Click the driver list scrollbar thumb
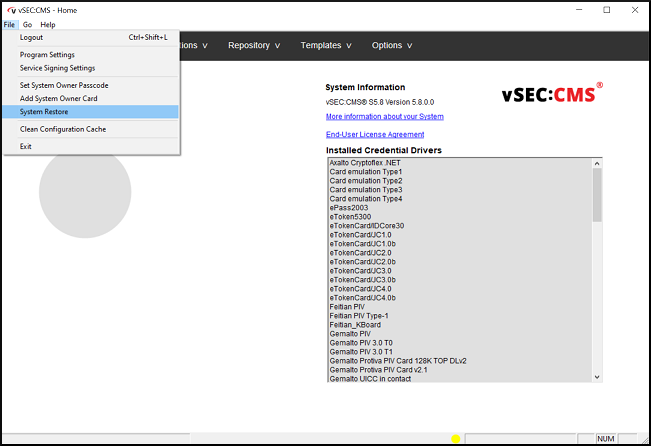This screenshot has width=651, height=446. (x=597, y=195)
